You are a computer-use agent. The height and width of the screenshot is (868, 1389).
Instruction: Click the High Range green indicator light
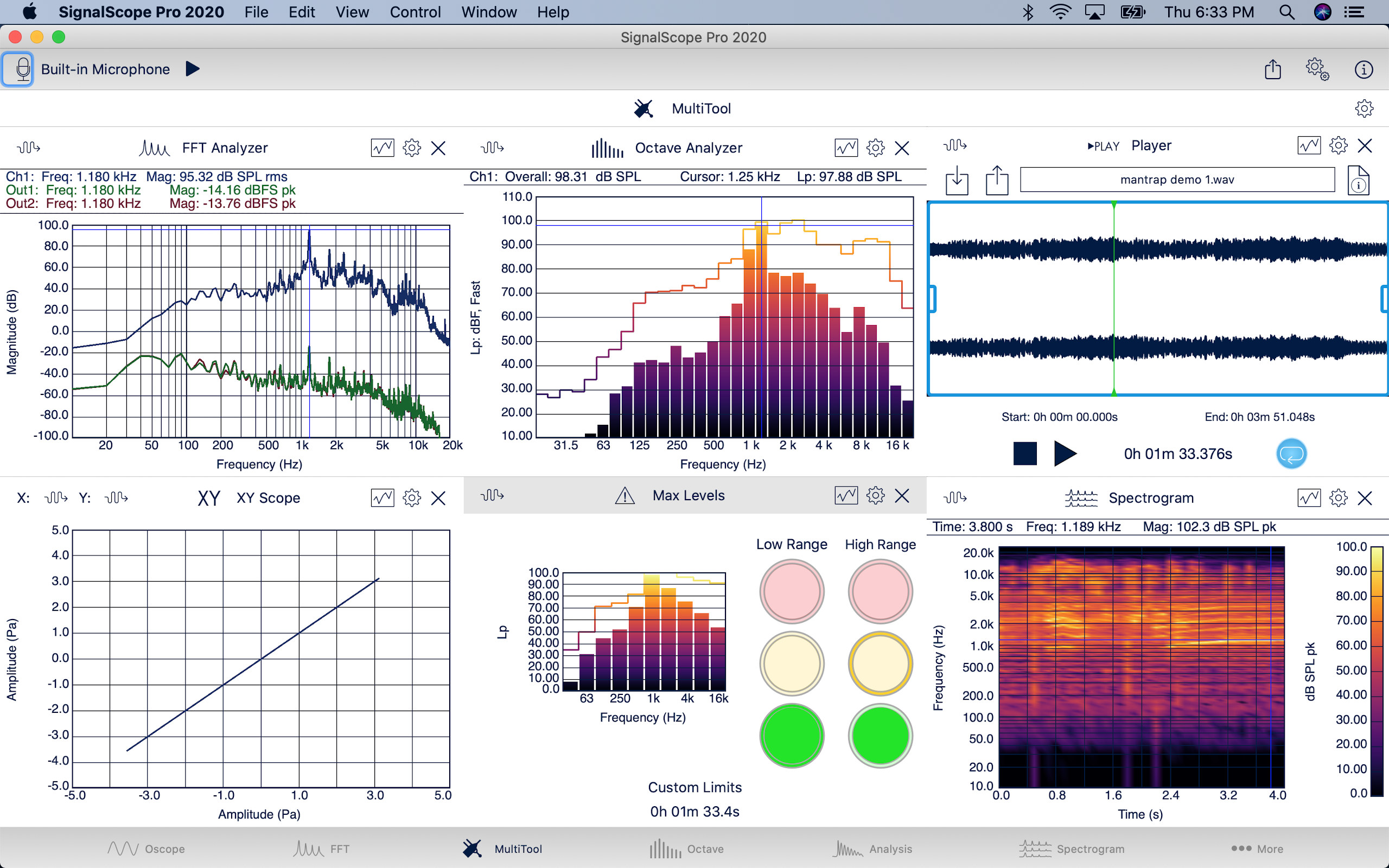(880, 736)
